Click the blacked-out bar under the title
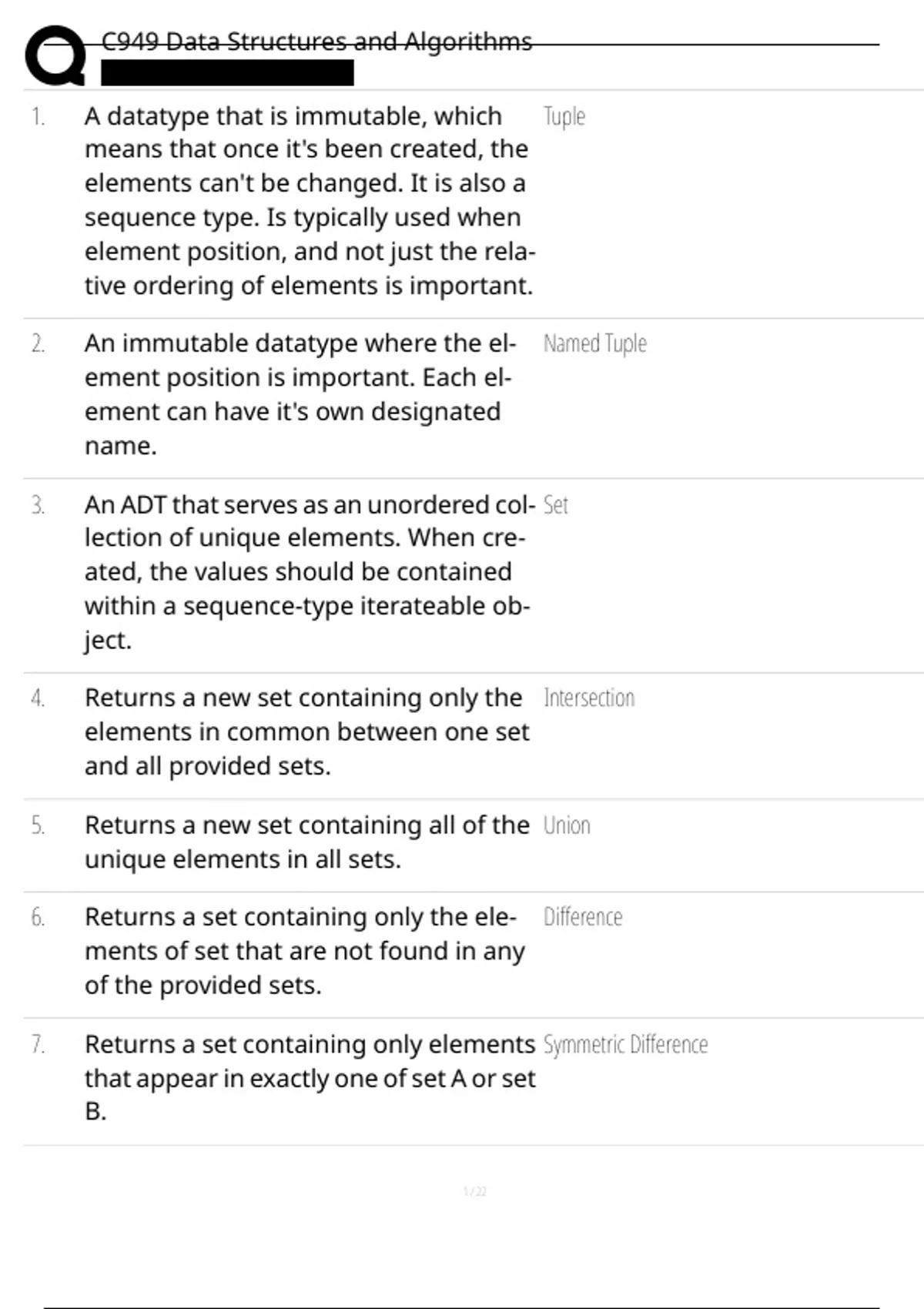The image size is (924, 1309). coord(227,73)
